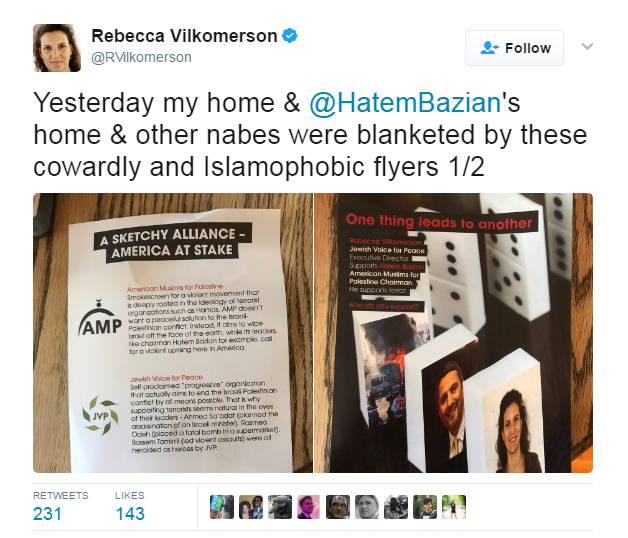Click the fourth liker avatar with pink background
The image size is (628, 538).
(x=309, y=507)
